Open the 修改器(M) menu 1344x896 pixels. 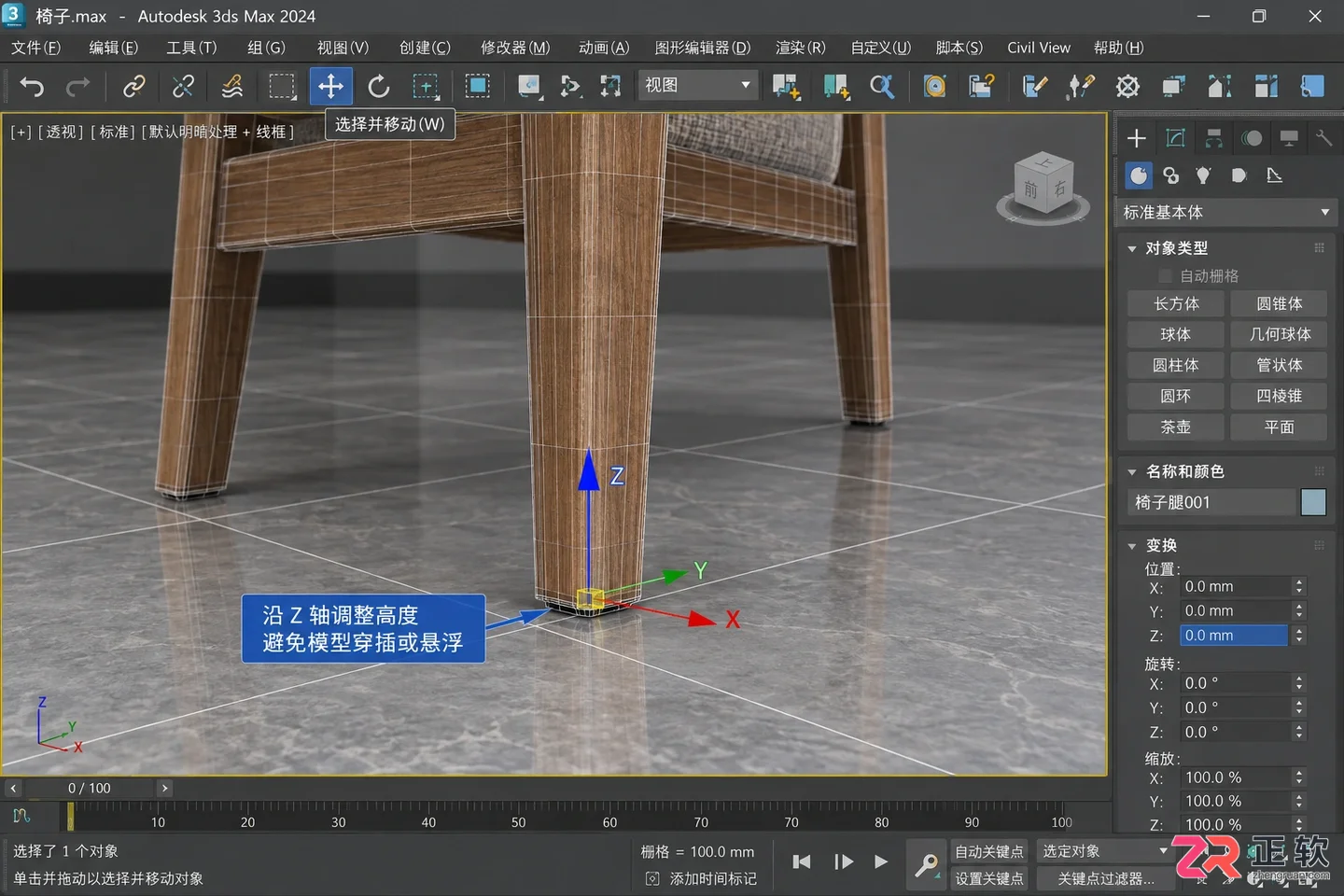515,48
